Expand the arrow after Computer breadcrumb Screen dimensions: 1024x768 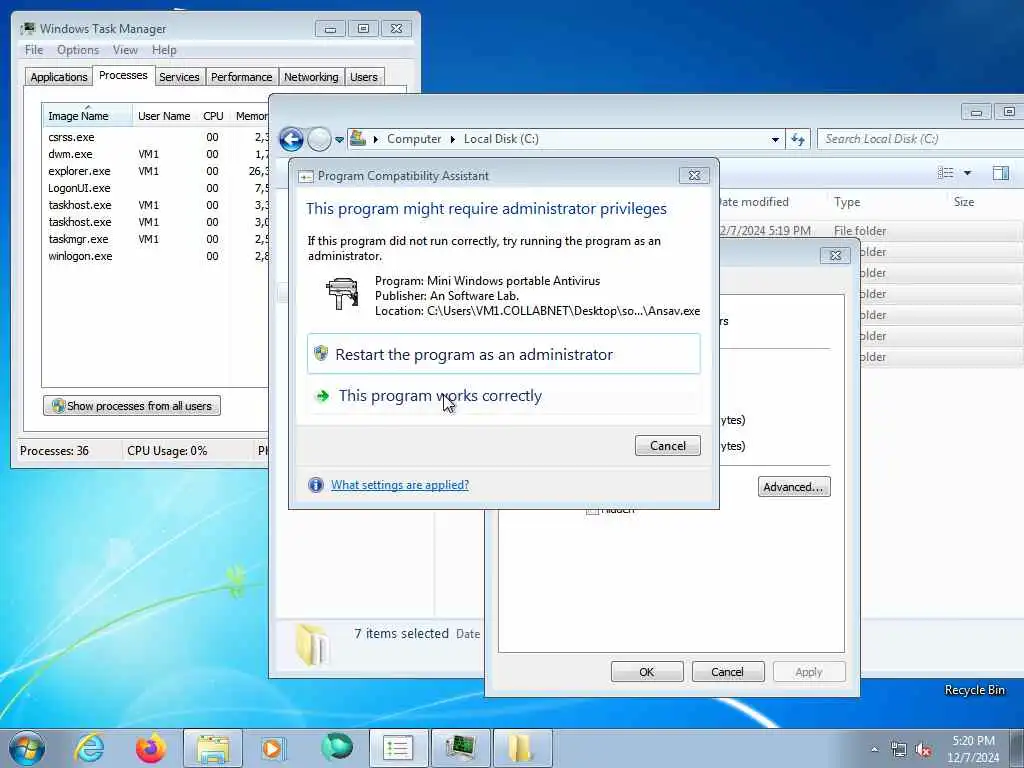pyautogui.click(x=452, y=139)
